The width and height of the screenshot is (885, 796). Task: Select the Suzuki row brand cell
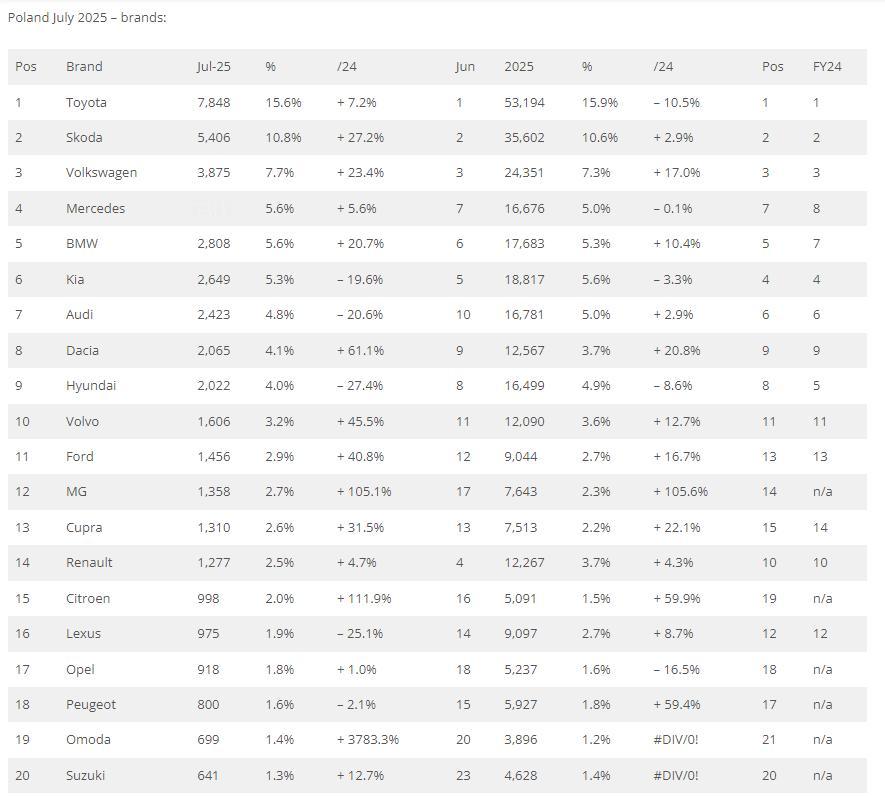click(85, 775)
